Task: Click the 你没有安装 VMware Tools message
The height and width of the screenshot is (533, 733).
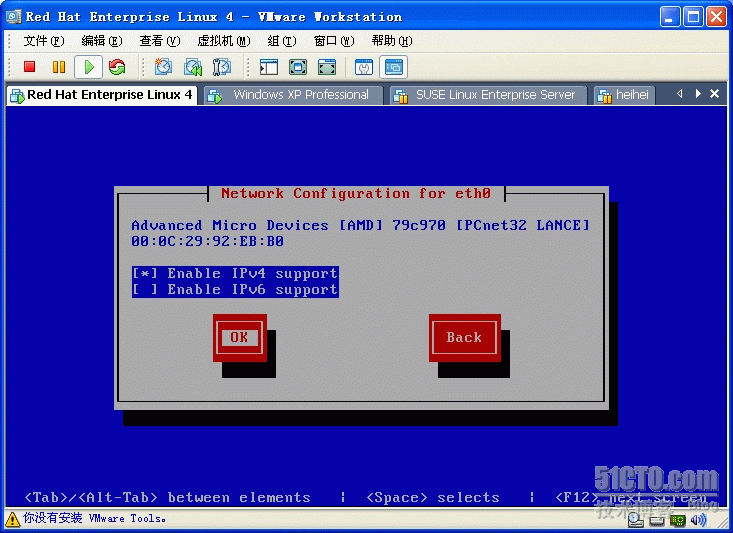Action: 94,518
